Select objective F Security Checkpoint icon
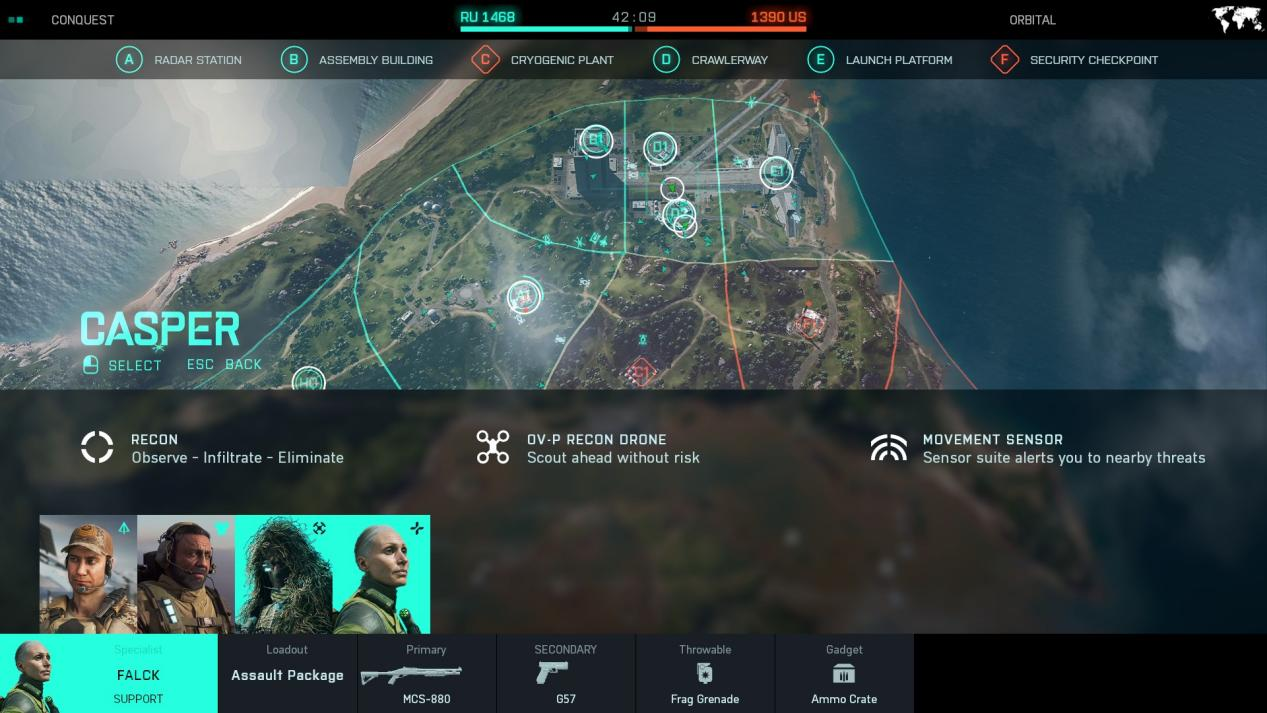 point(1004,60)
